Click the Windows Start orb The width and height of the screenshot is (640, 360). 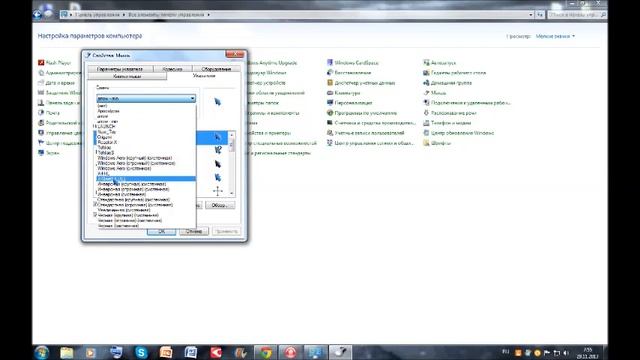[42, 352]
